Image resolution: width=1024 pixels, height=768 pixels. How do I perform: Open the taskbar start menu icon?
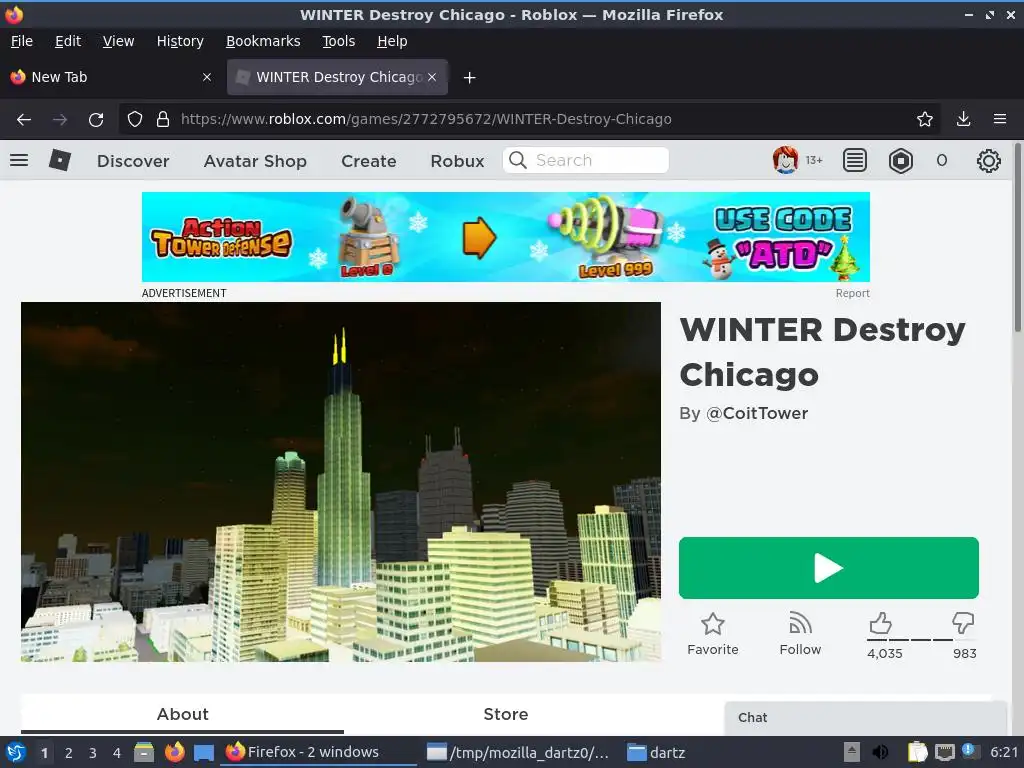pyautogui.click(x=15, y=752)
